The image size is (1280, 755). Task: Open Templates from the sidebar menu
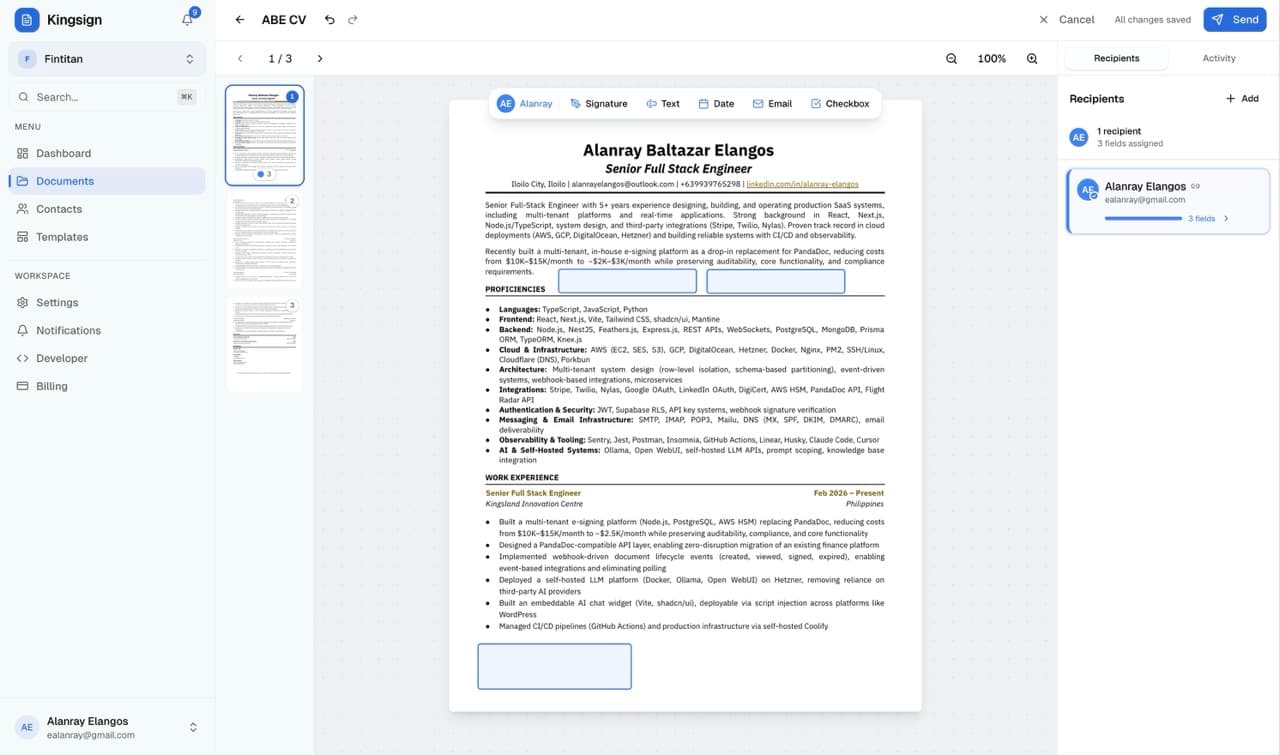coord(64,237)
